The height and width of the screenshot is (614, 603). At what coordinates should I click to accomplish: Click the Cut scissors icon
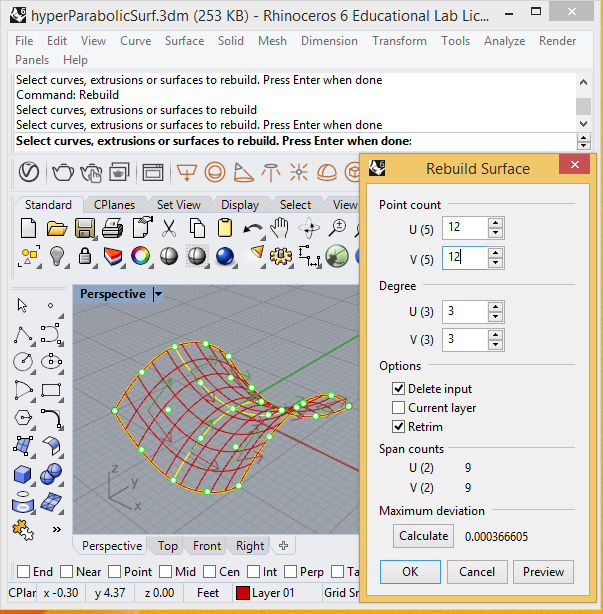tap(169, 228)
